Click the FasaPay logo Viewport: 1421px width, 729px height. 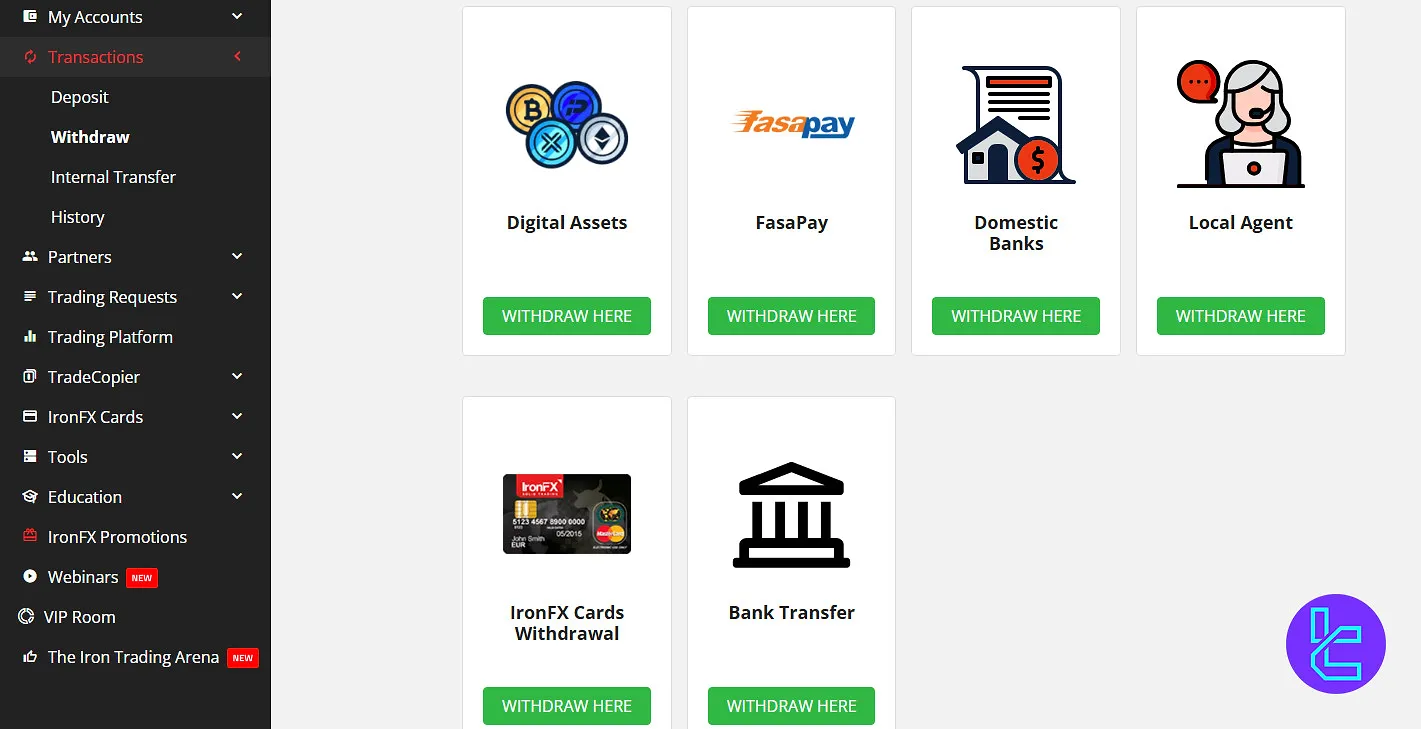point(792,124)
